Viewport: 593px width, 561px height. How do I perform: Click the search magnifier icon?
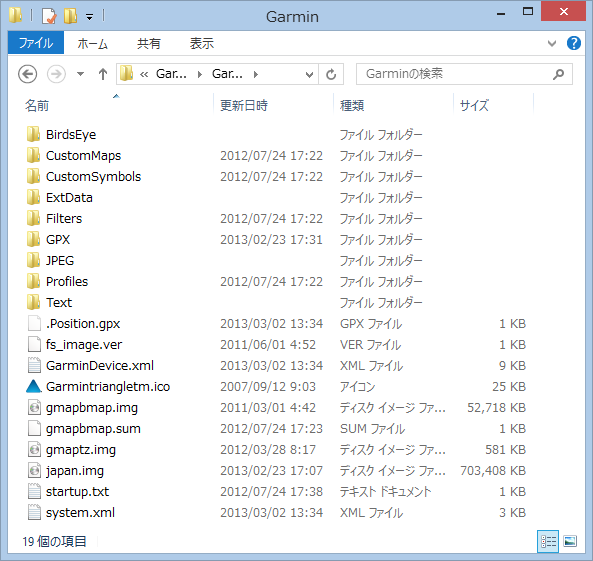coord(558,74)
